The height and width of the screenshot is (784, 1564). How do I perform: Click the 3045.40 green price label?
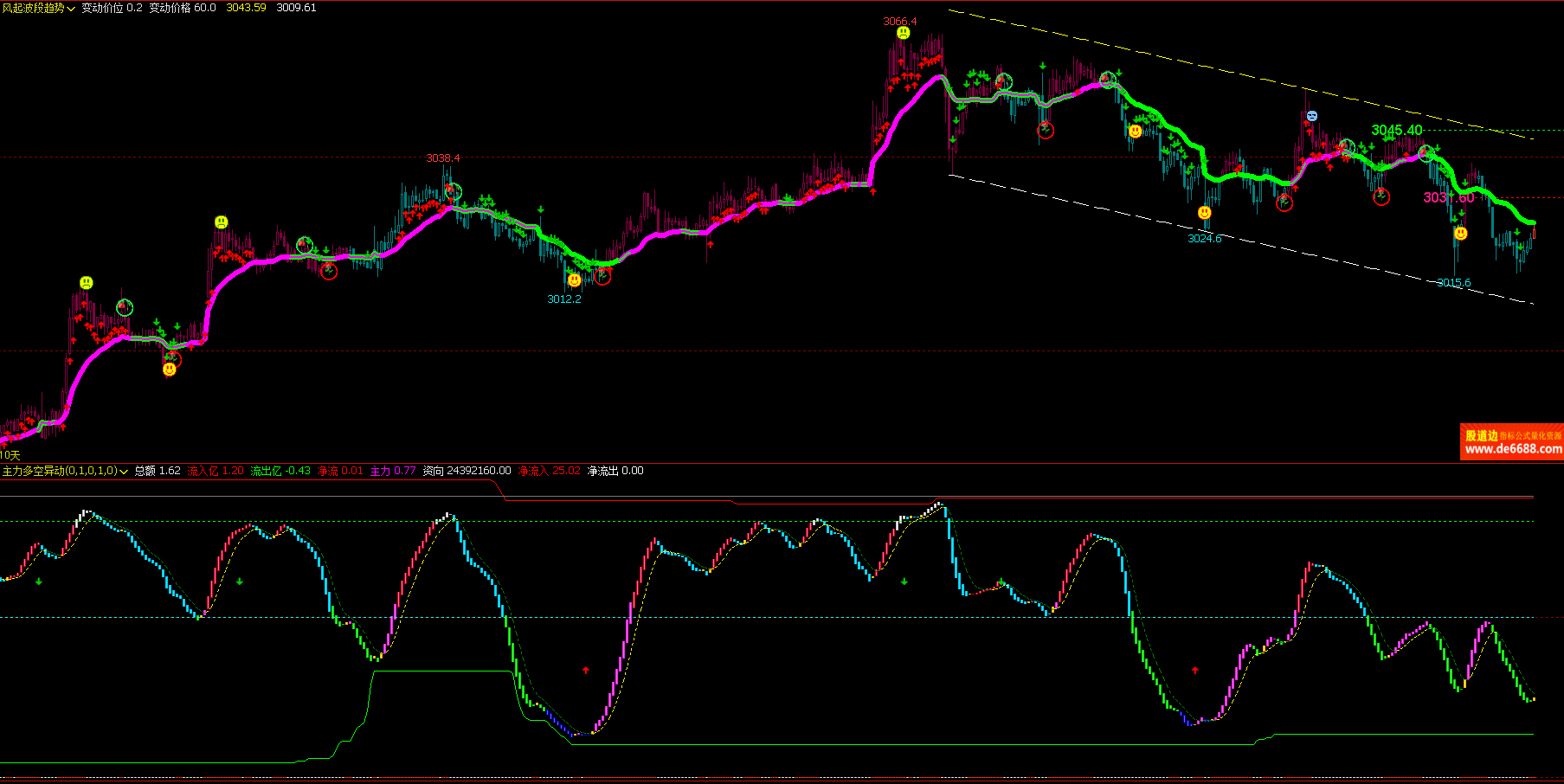[1396, 130]
